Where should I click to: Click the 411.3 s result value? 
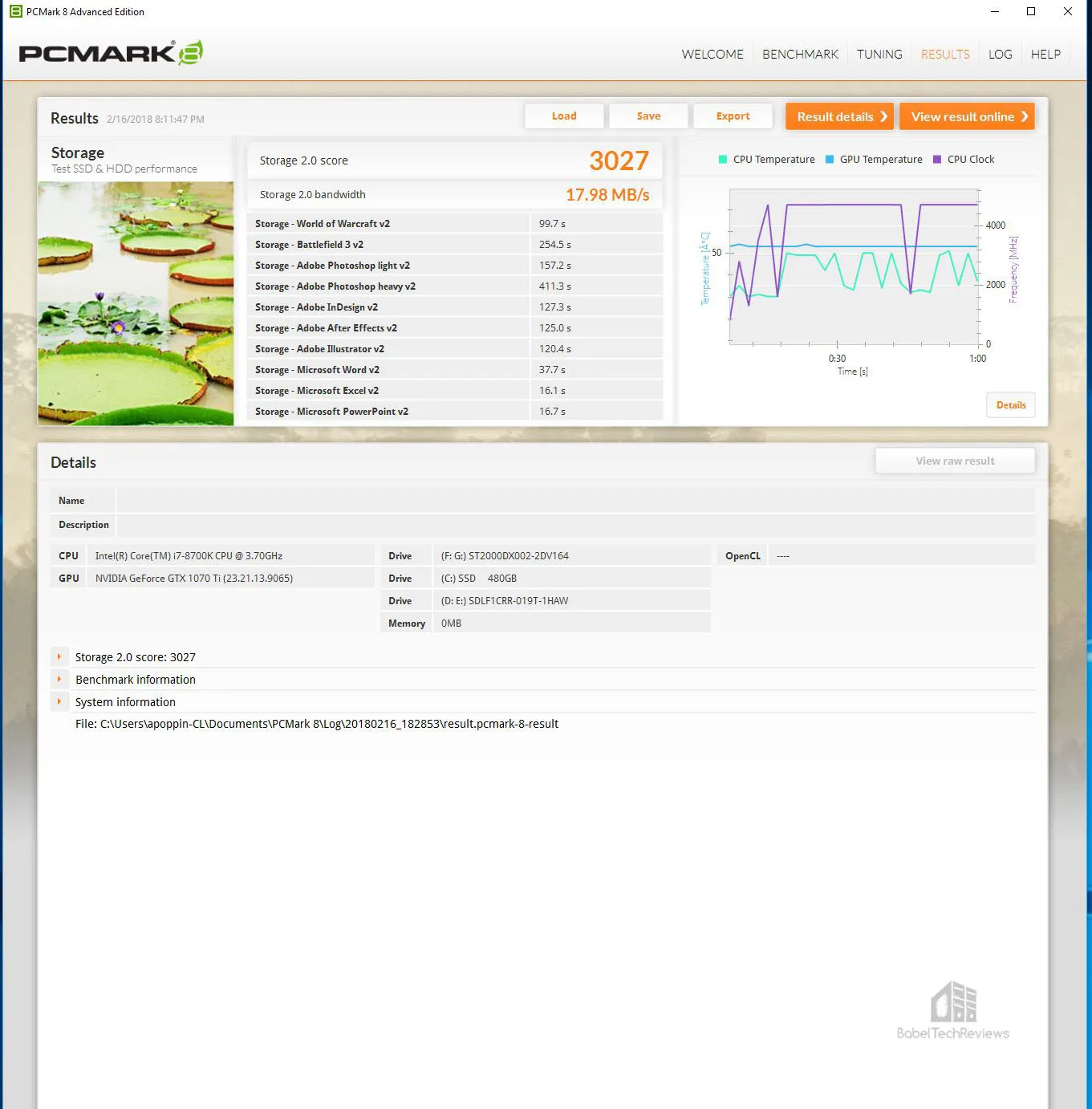554,286
